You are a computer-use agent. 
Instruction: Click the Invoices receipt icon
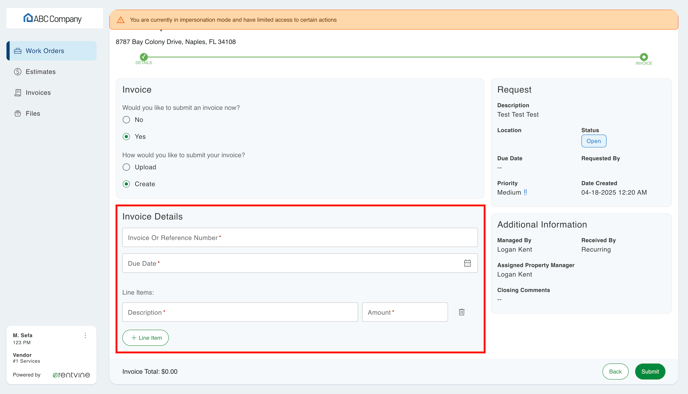[18, 93]
